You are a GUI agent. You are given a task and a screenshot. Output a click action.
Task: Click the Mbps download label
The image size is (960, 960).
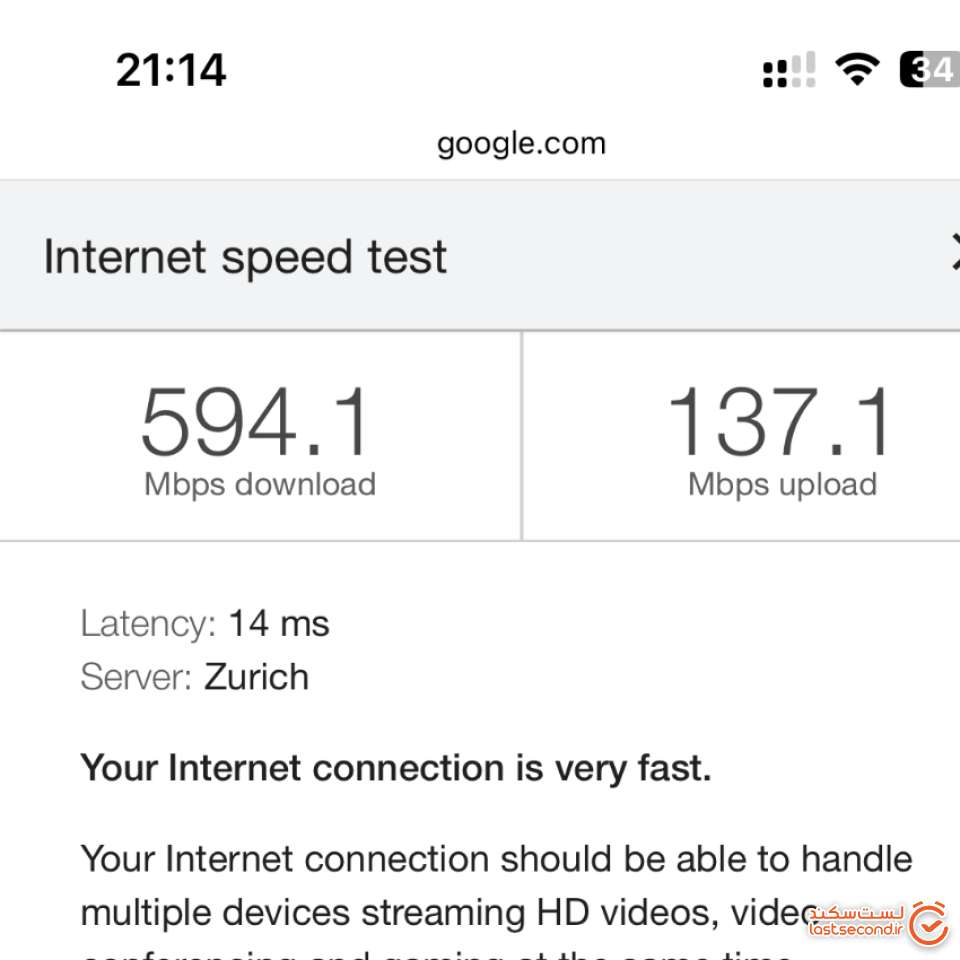click(260, 485)
